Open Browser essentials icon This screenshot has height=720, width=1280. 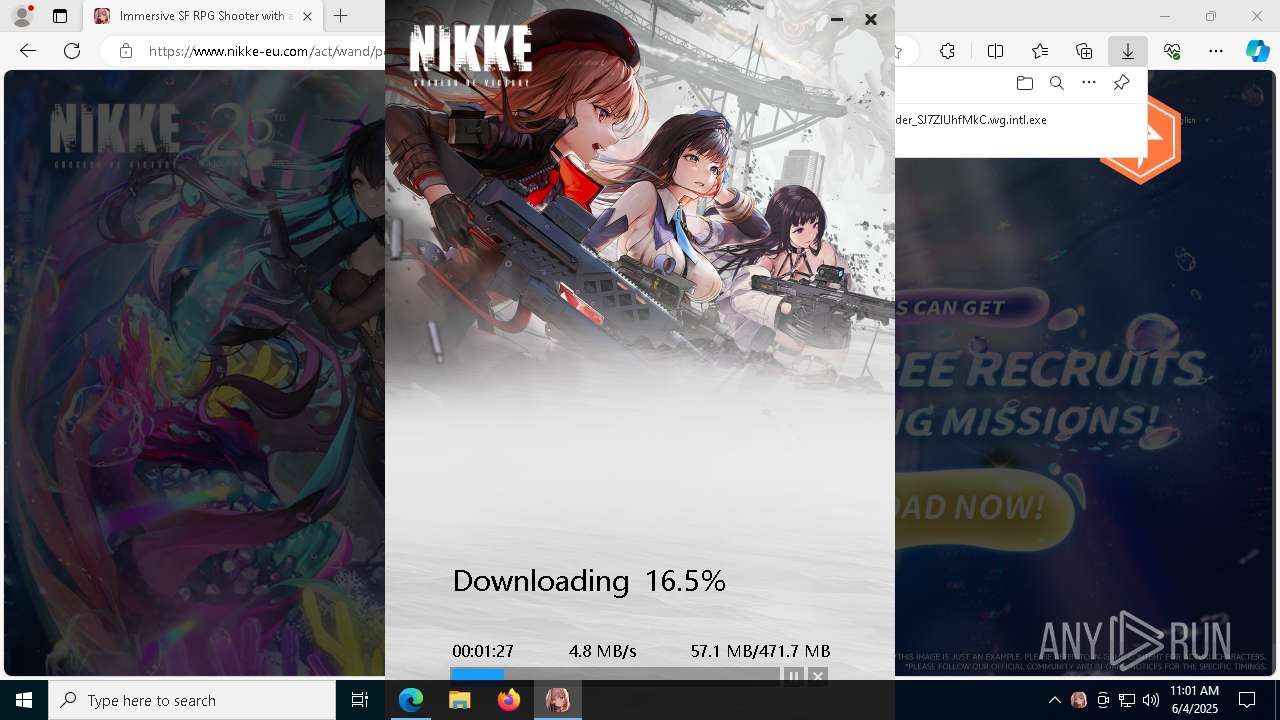(x=1172, y=51)
